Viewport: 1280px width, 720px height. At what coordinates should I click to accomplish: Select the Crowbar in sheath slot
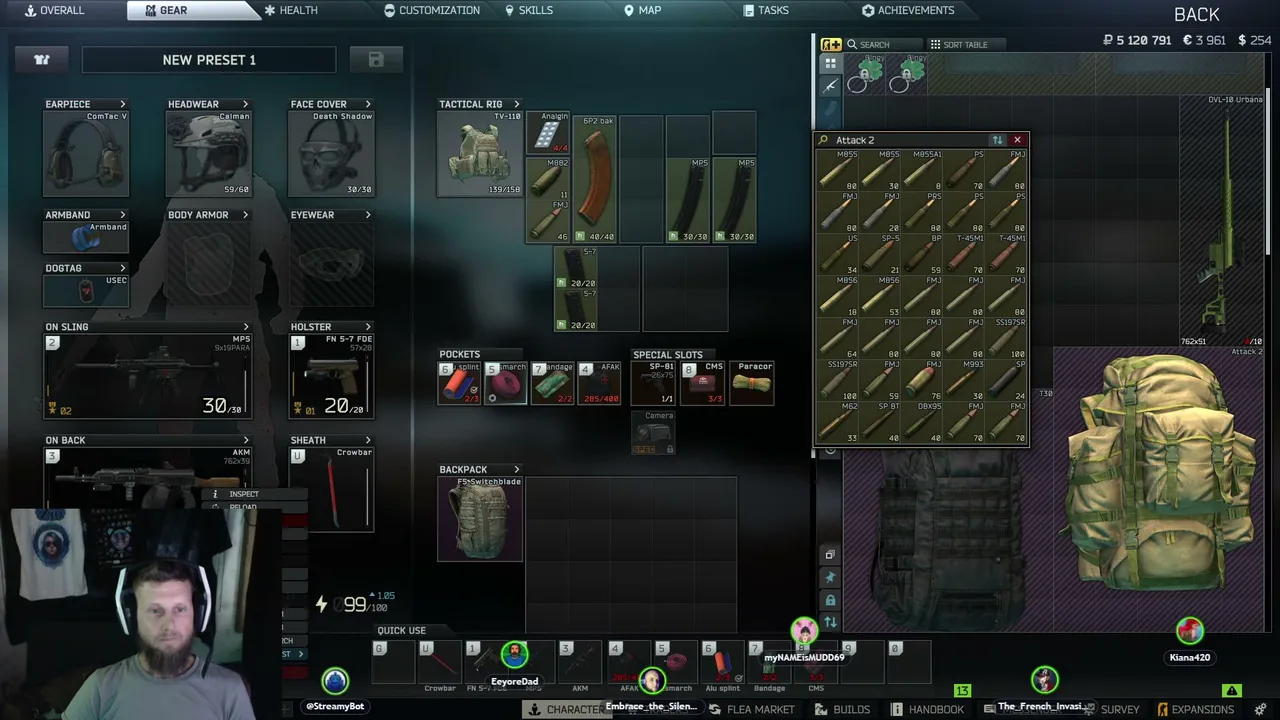(331, 489)
